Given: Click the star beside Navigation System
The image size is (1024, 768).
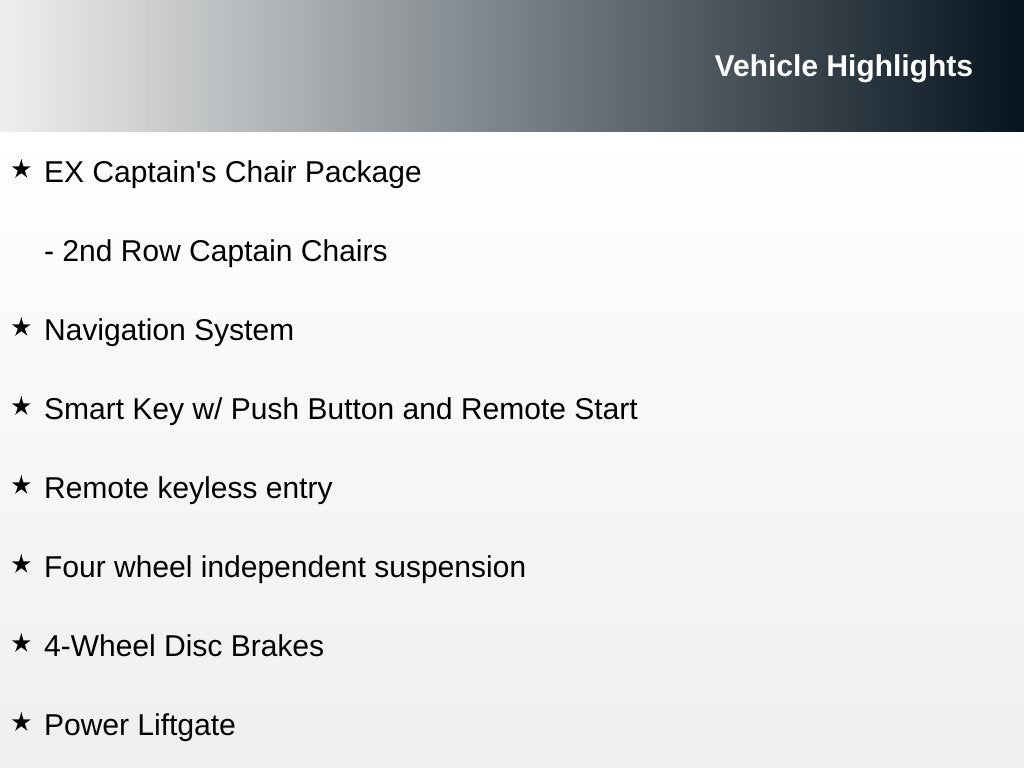Looking at the screenshot, I should click(21, 327).
